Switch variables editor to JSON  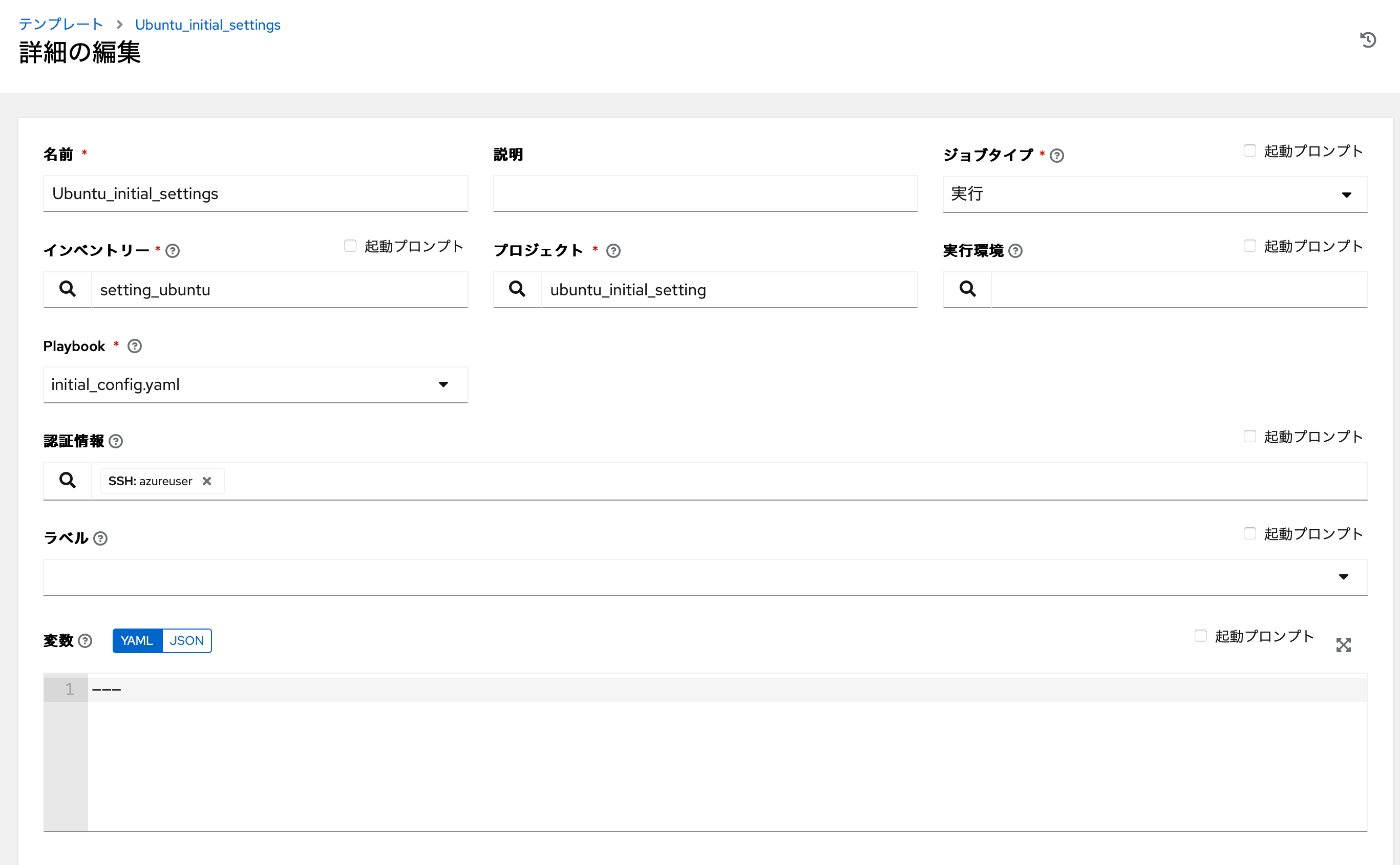click(x=187, y=640)
